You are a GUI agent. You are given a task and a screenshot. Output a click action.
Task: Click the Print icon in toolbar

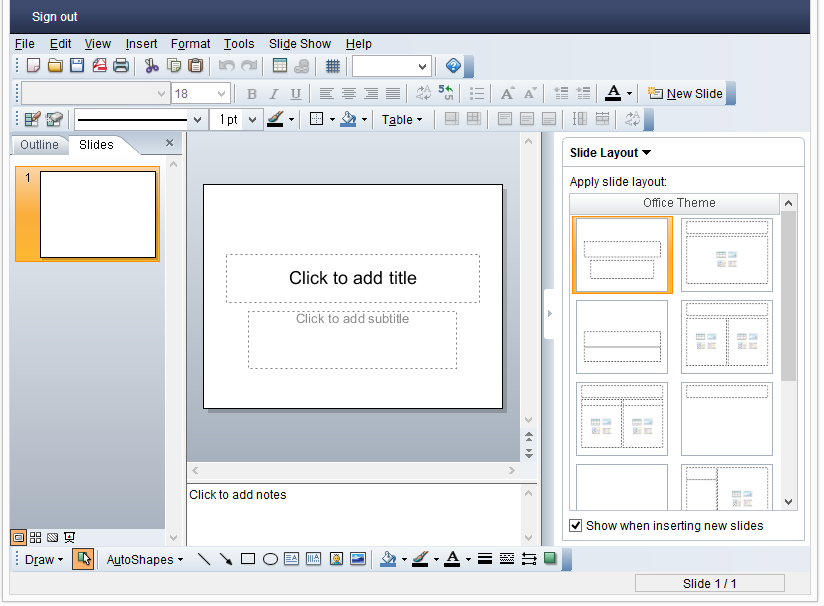(x=121, y=66)
